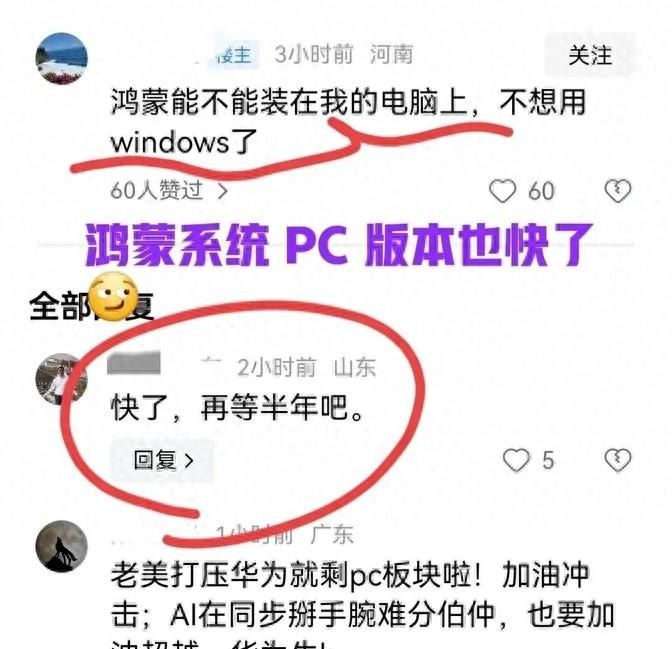Open the Henan poster's seaside avatar
Image resolution: width=672 pixels, height=649 pixels.
(x=62, y=59)
